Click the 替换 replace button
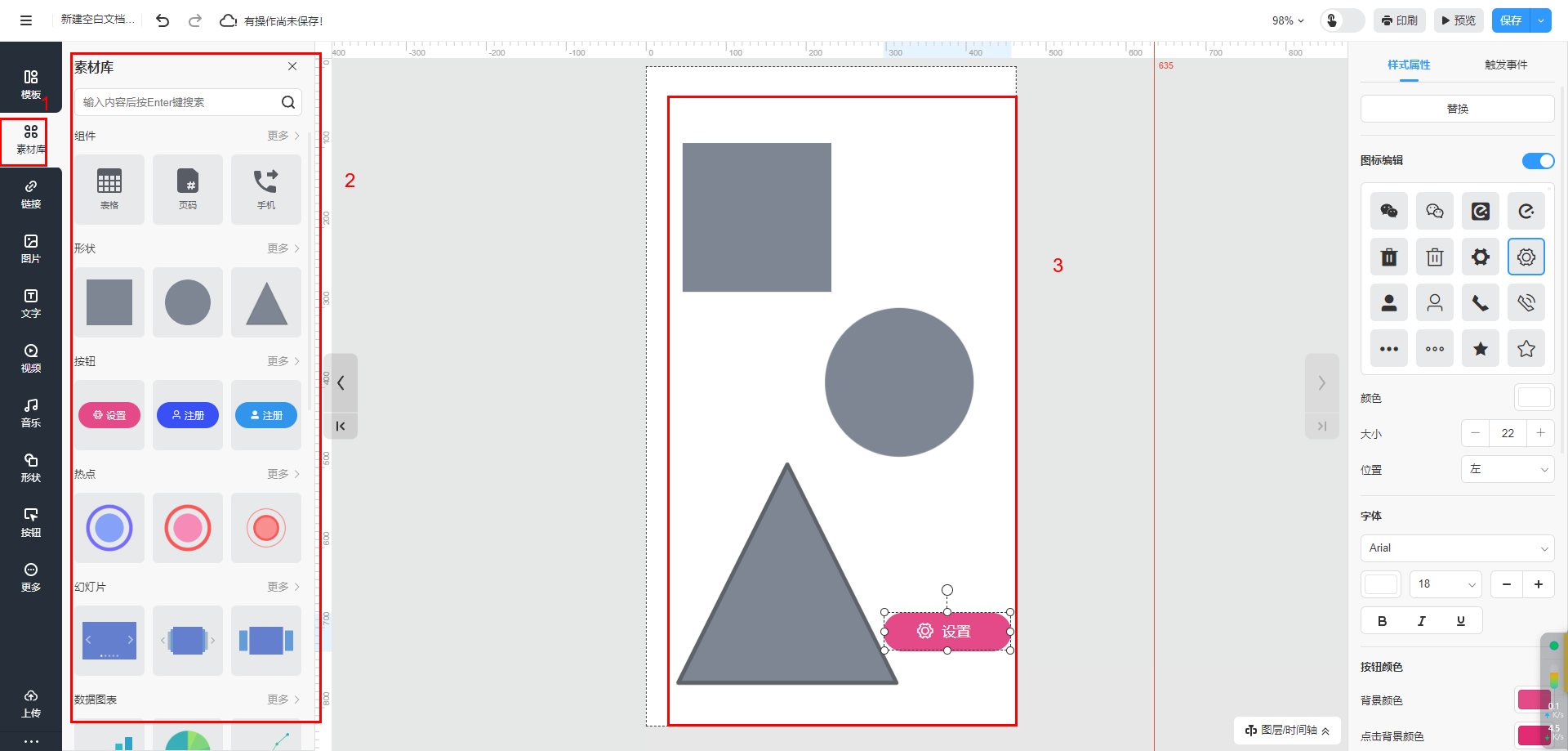The width and height of the screenshot is (1568, 751). (x=1457, y=109)
